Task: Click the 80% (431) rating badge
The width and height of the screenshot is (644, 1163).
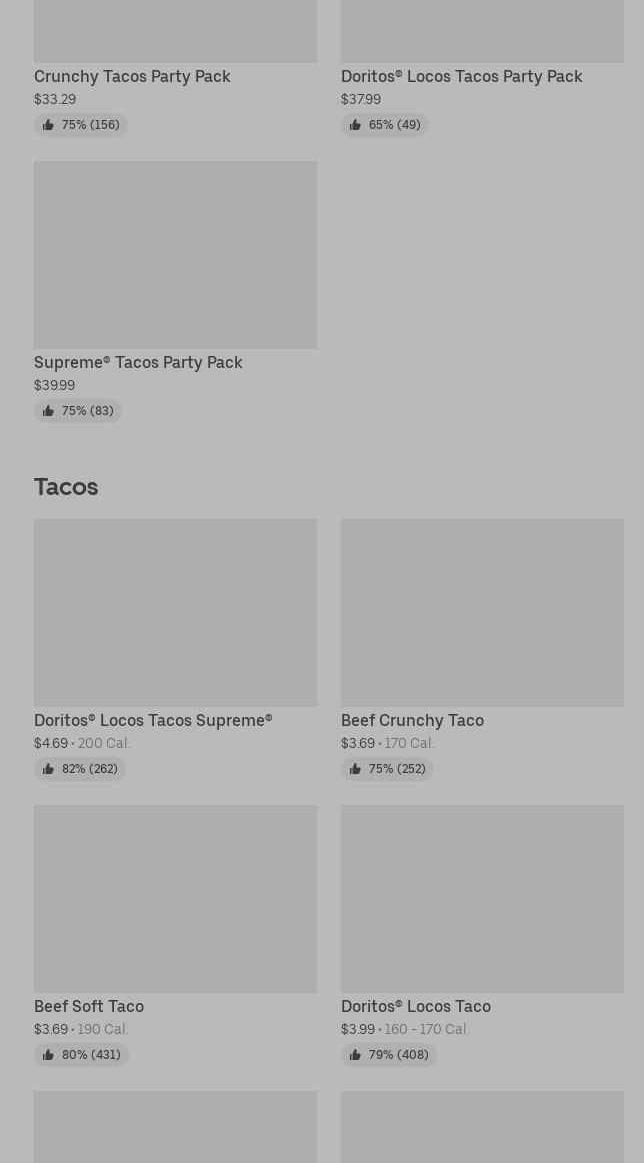Action: (x=82, y=1055)
